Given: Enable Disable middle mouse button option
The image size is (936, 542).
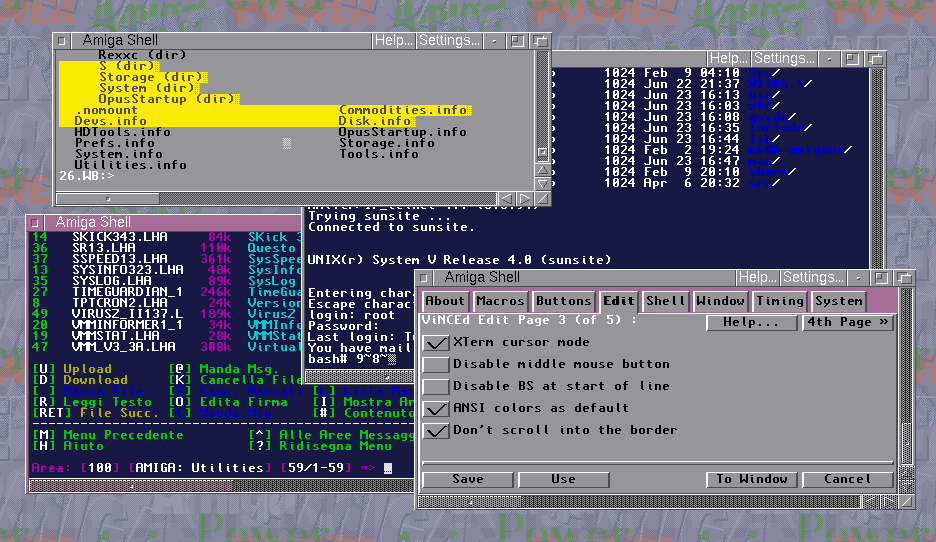Looking at the screenshot, I should tap(436, 365).
